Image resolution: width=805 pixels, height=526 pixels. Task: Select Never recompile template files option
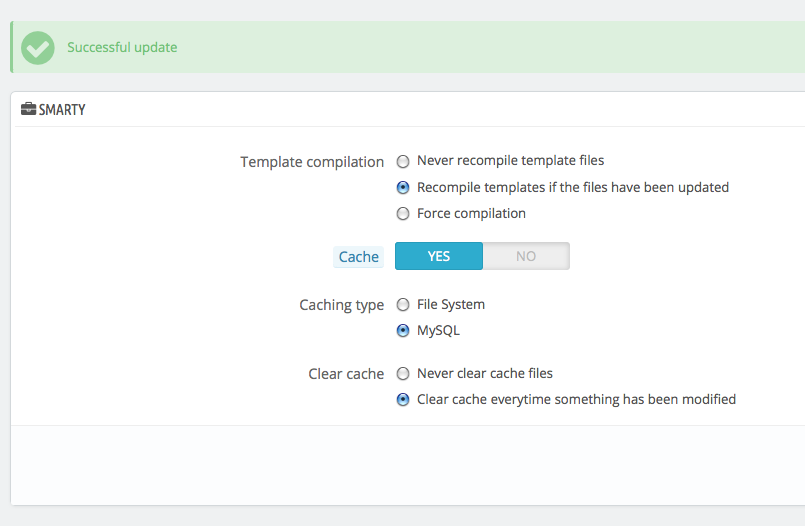[x=403, y=162]
